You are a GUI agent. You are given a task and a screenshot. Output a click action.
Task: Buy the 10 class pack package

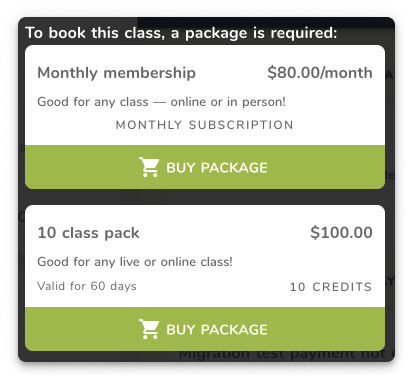pyautogui.click(x=205, y=329)
